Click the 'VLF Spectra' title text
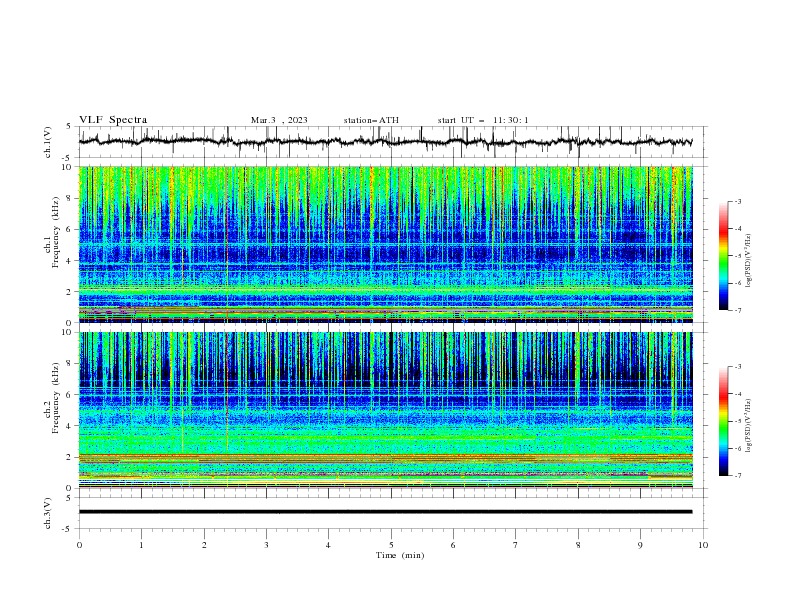 point(113,120)
